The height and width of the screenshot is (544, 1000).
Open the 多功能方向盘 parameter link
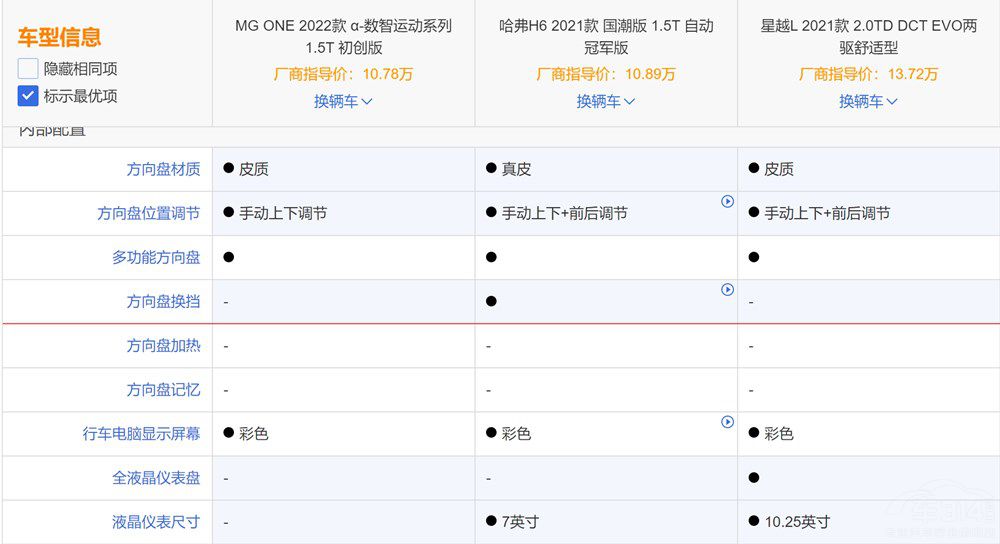(156, 258)
